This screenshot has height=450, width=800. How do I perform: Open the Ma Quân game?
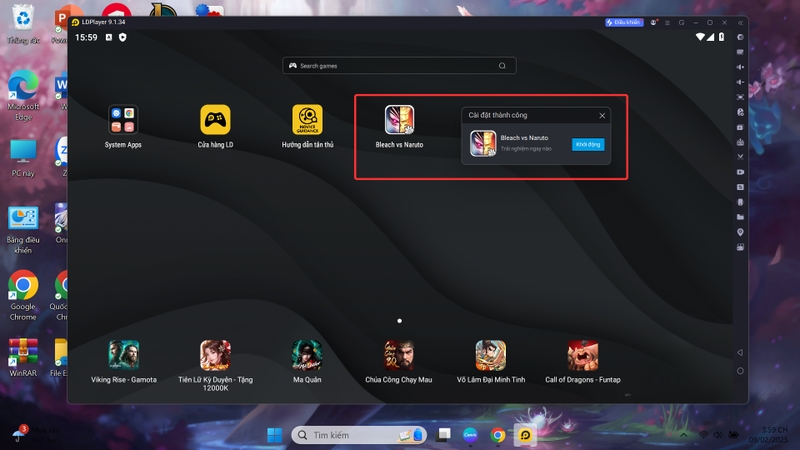tap(307, 355)
